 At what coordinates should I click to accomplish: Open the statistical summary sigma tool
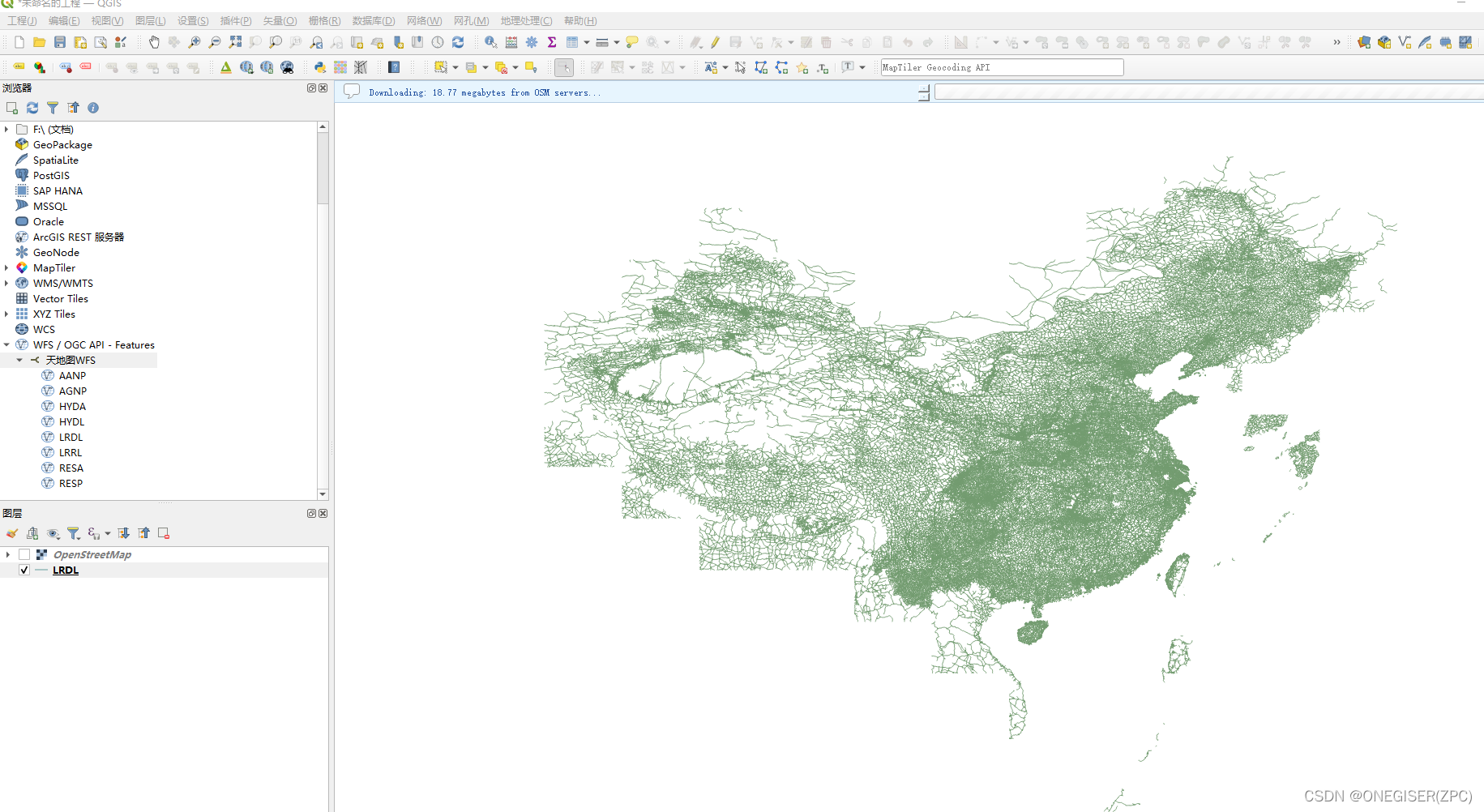click(552, 42)
